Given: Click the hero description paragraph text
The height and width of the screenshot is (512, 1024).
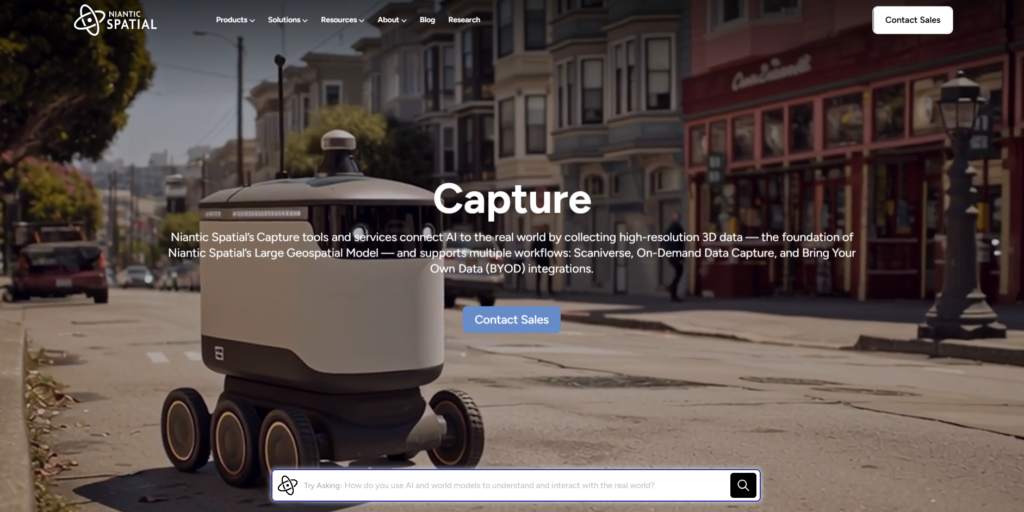Looking at the screenshot, I should coord(512,253).
